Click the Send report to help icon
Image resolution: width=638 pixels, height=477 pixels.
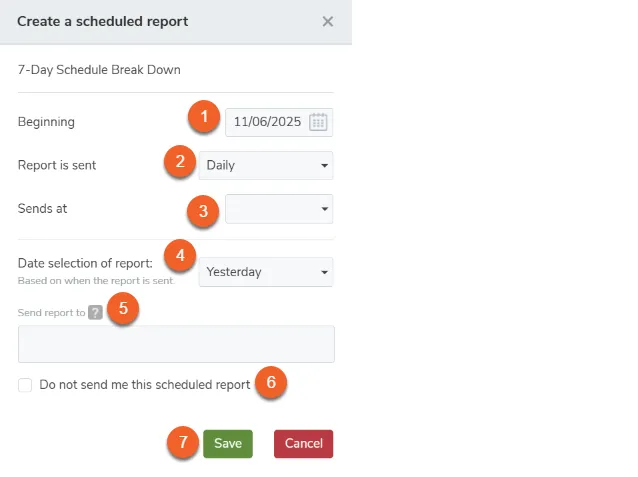coord(95,313)
